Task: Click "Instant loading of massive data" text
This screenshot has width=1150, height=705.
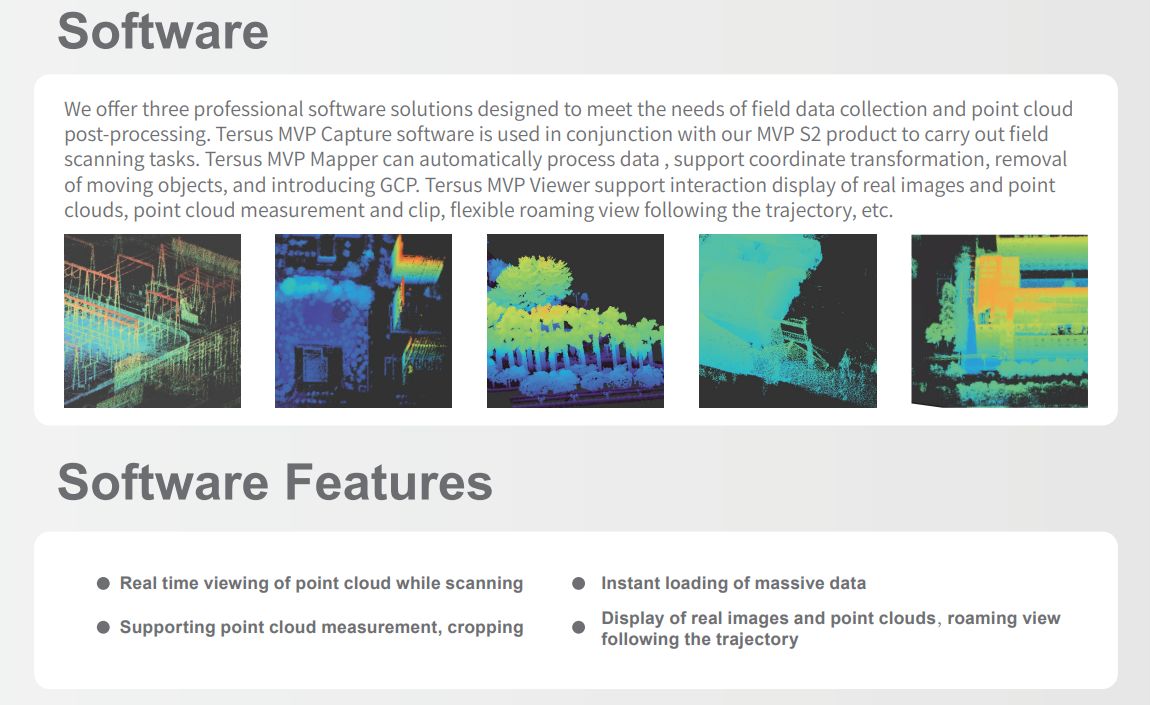Action: point(733,583)
